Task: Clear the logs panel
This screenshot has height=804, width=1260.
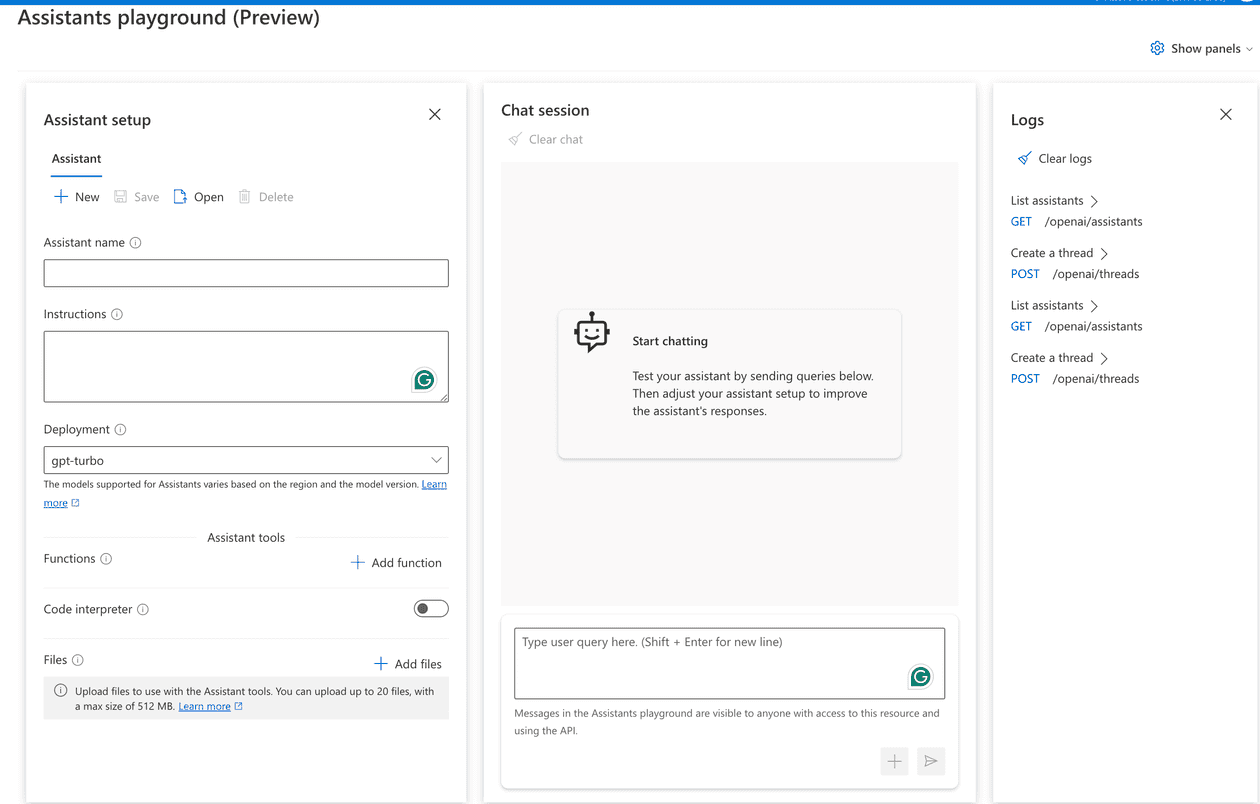Action: (1051, 158)
